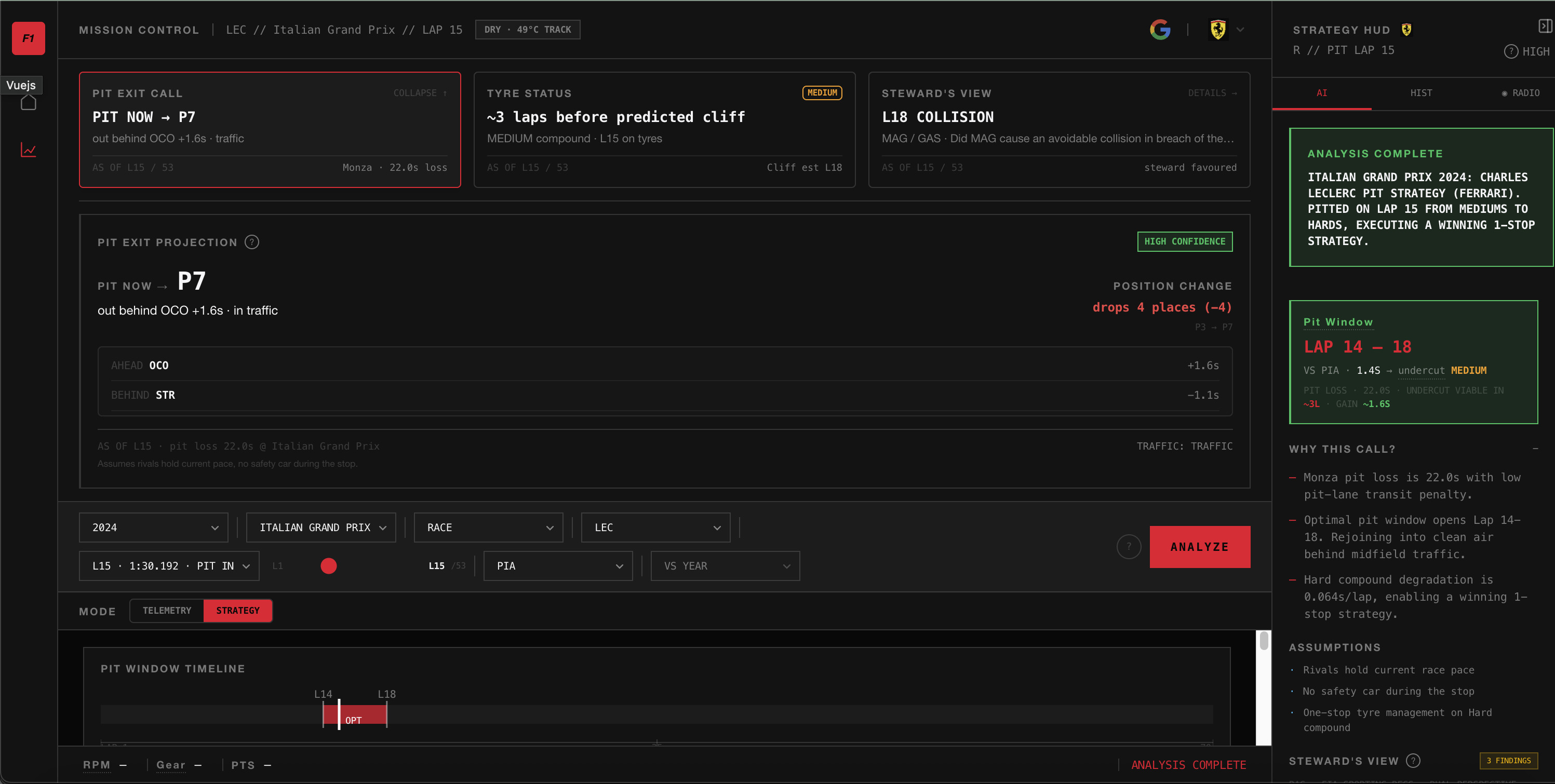Click Pit Exit Projection help icon

[x=252, y=242]
